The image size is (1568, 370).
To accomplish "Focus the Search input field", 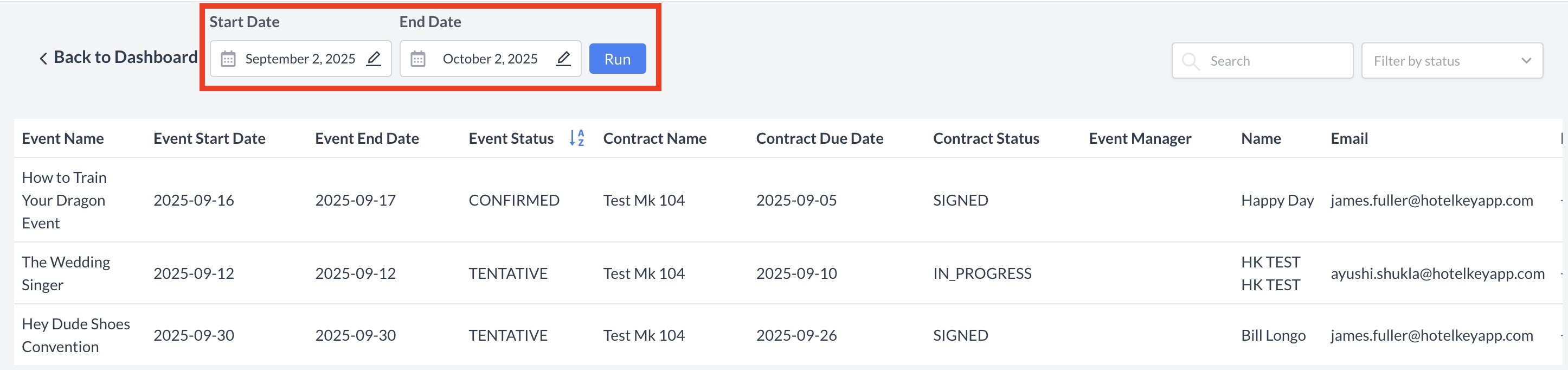I will pyautogui.click(x=1275, y=61).
